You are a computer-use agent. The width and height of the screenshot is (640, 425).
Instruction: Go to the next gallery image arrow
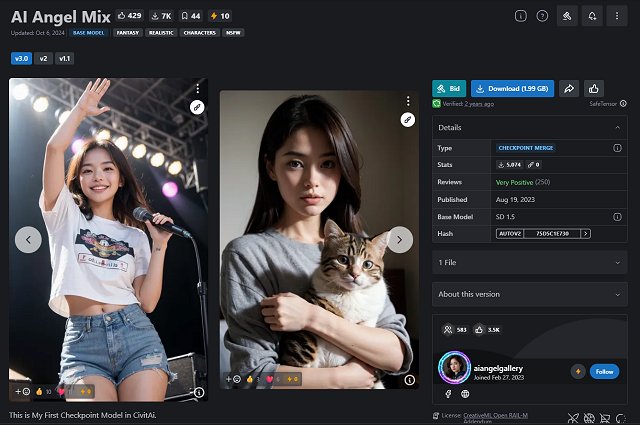pos(399,239)
